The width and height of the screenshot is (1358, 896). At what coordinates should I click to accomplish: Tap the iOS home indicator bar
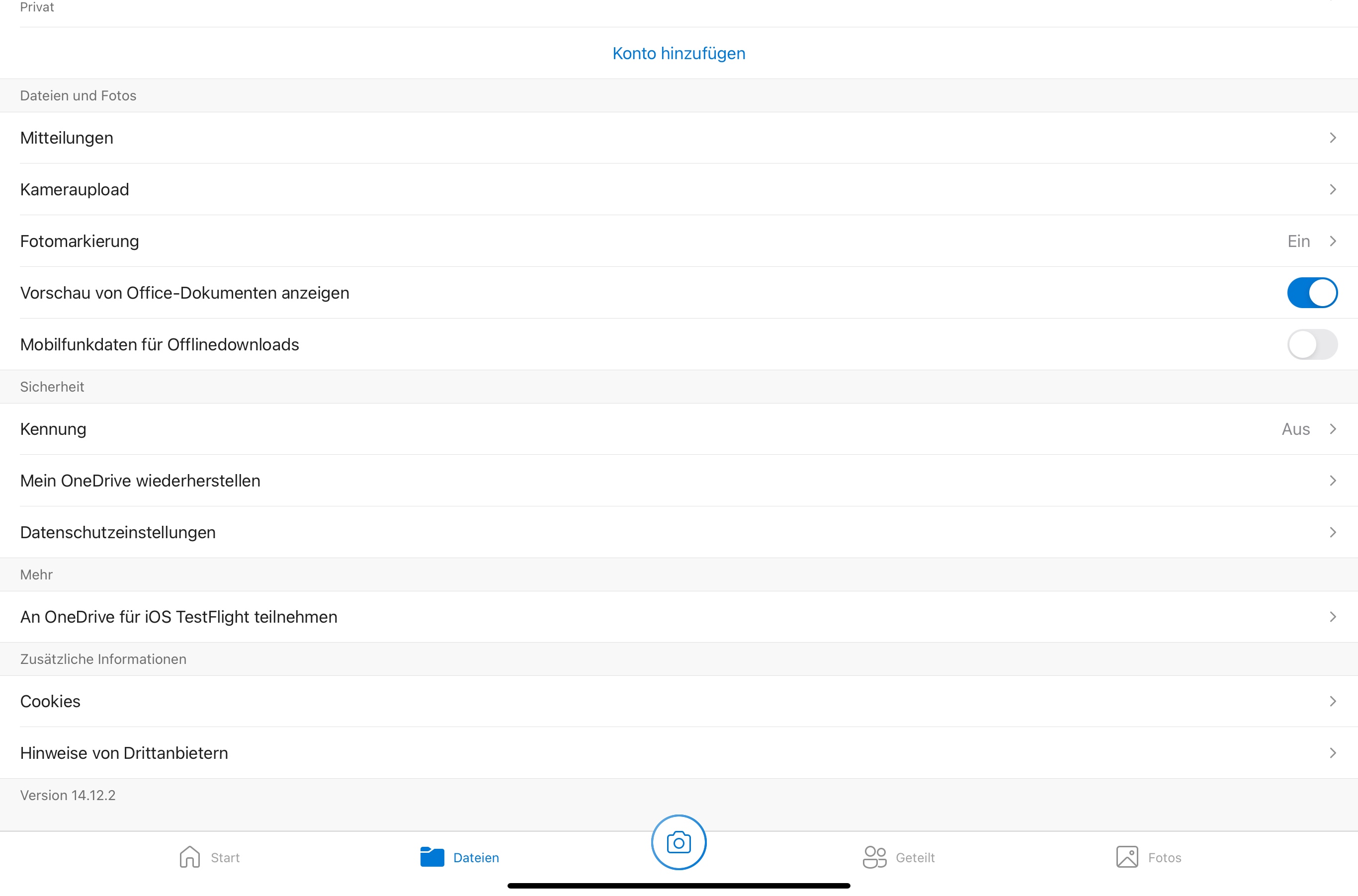tap(679, 885)
